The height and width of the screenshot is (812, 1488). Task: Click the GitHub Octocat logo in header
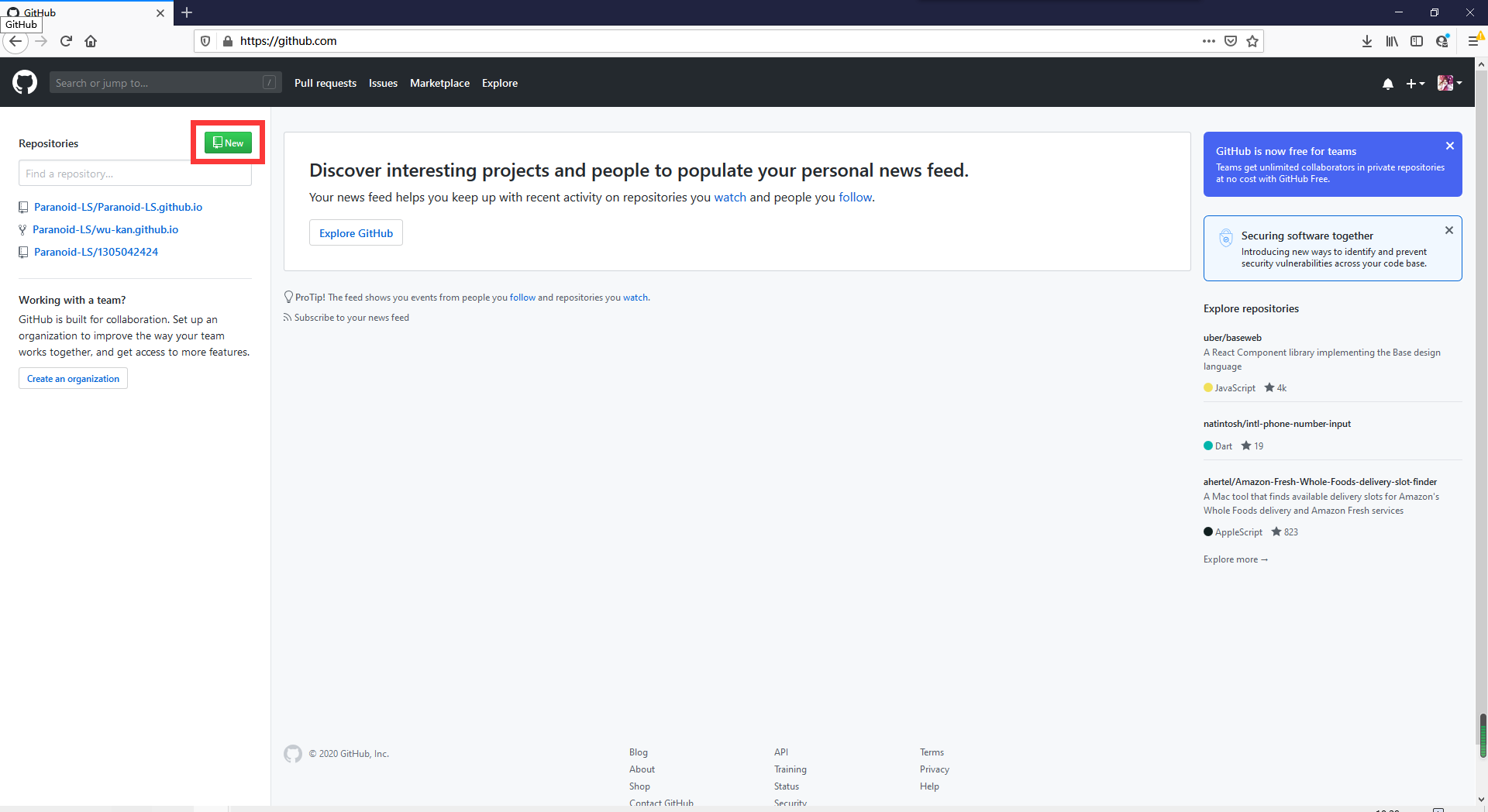coord(25,82)
